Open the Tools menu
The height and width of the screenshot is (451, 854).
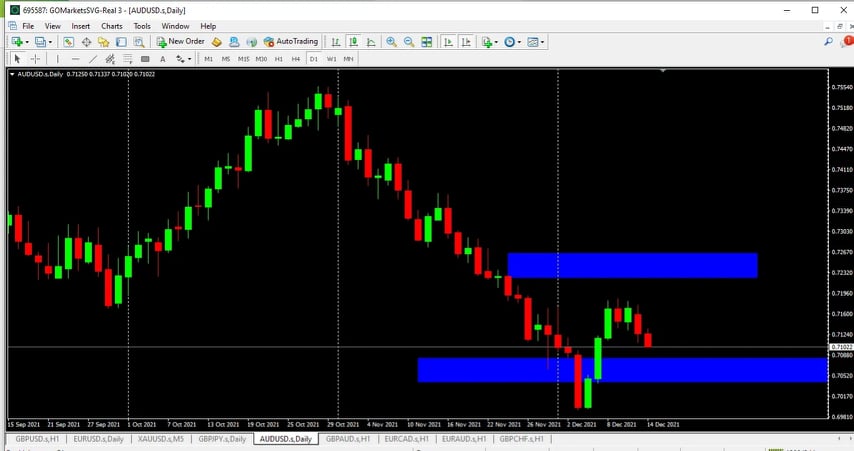pos(142,26)
